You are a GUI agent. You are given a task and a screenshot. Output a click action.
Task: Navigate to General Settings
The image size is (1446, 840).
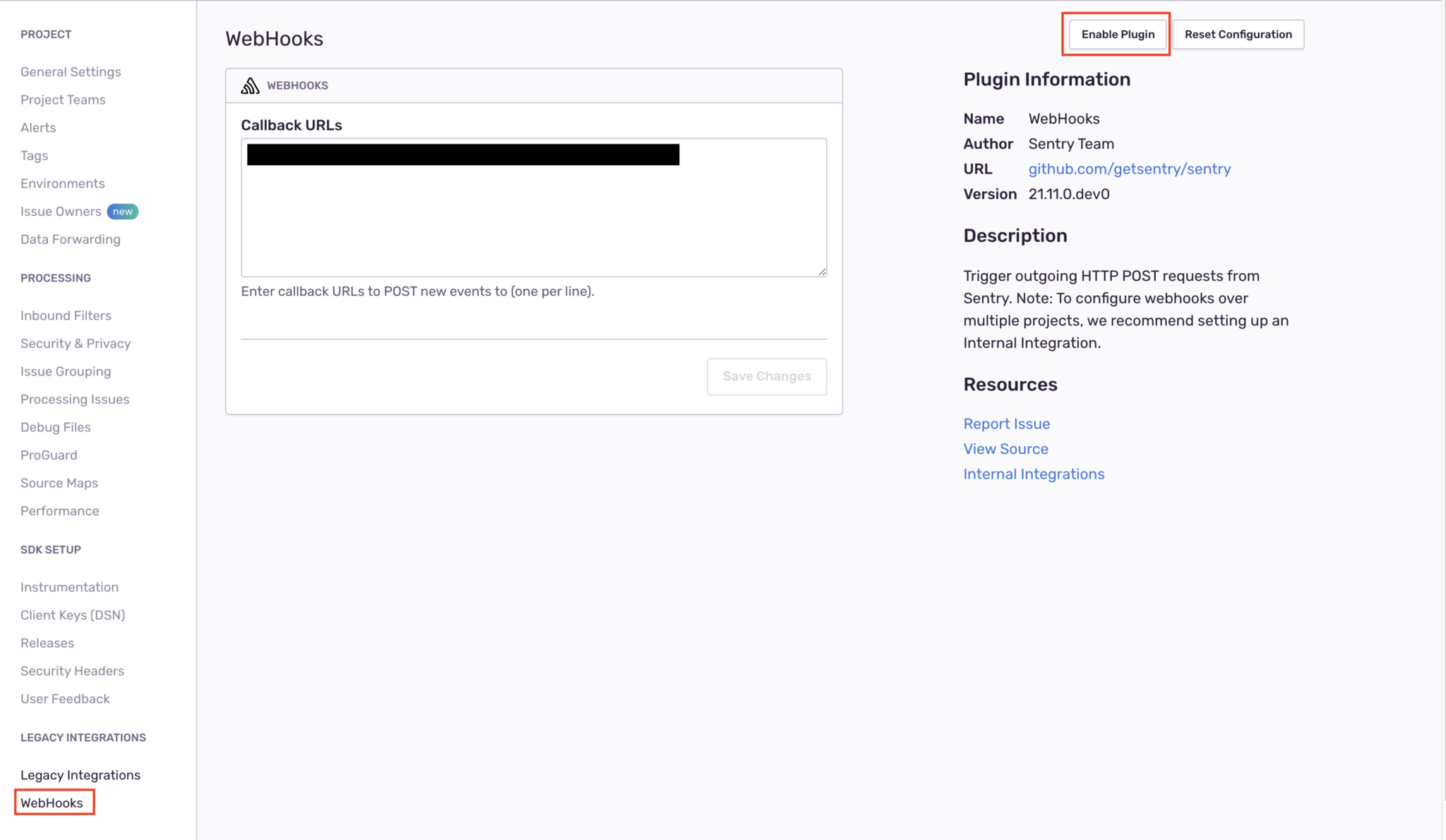pos(71,71)
